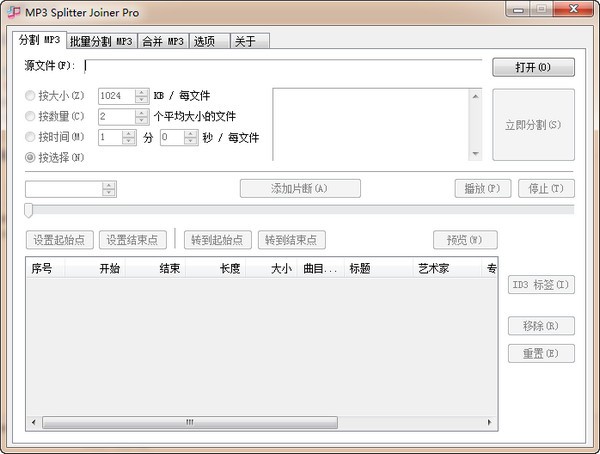
Task: Click the 设置起始点 button
Action: [x=59, y=240]
